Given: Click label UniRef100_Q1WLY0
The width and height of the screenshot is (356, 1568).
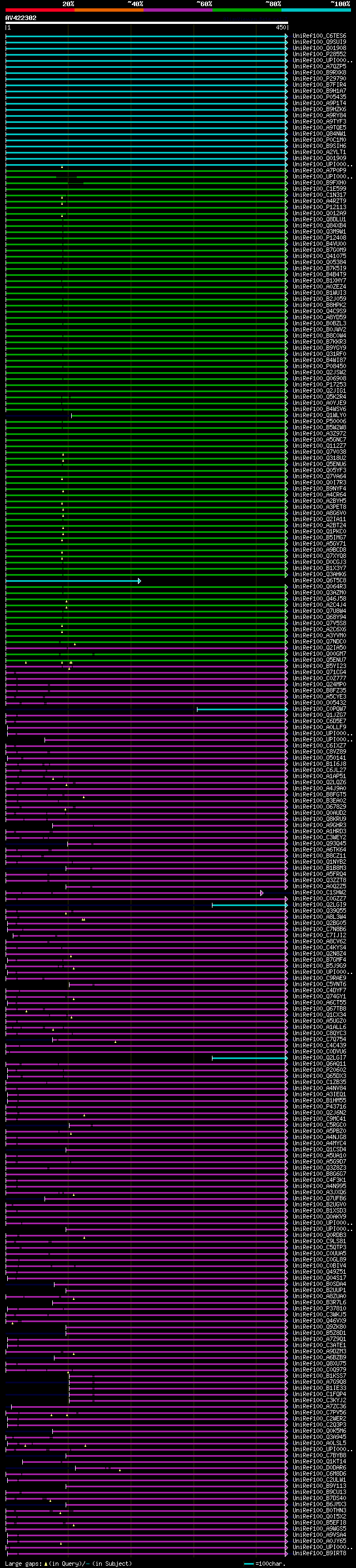Looking at the screenshot, I should [319, 416].
